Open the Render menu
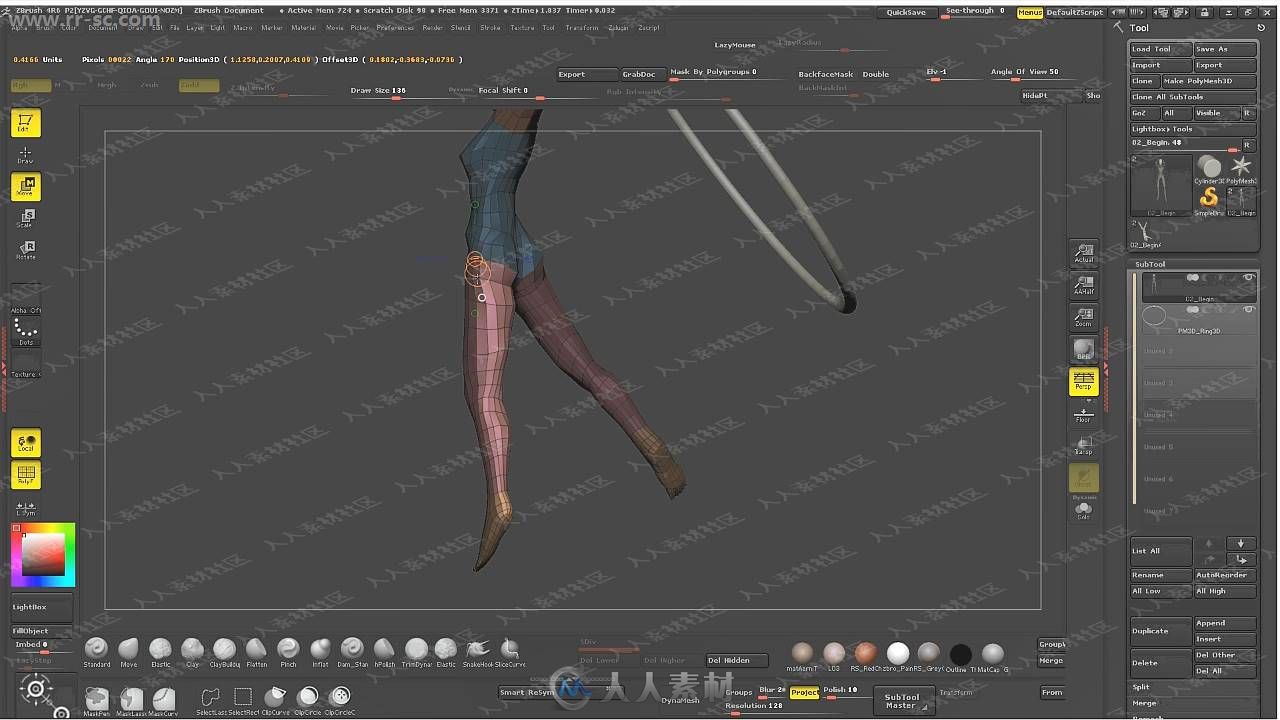The image size is (1280, 720). [432, 28]
